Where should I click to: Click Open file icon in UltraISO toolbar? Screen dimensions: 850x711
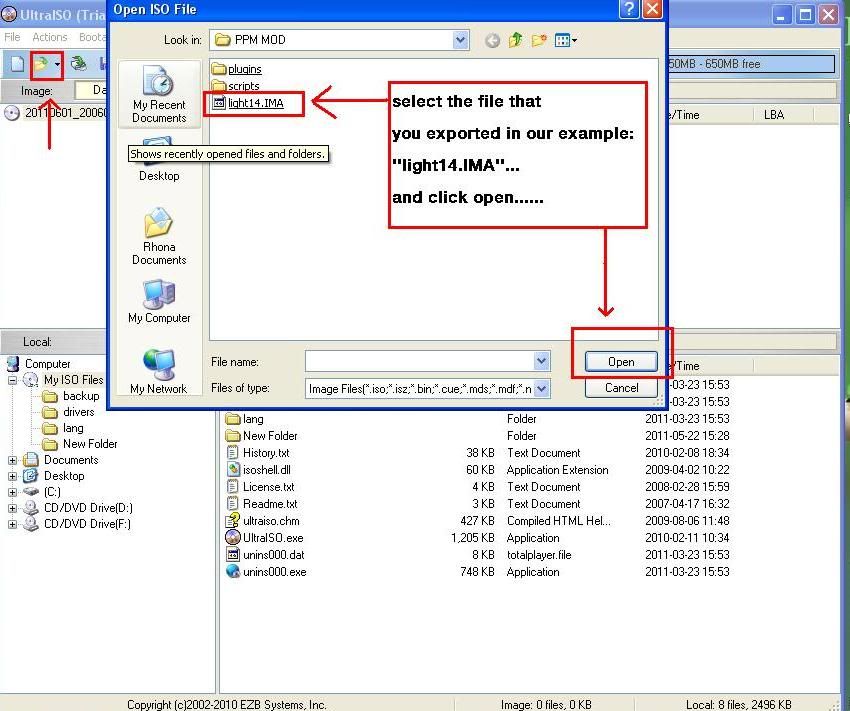41,64
